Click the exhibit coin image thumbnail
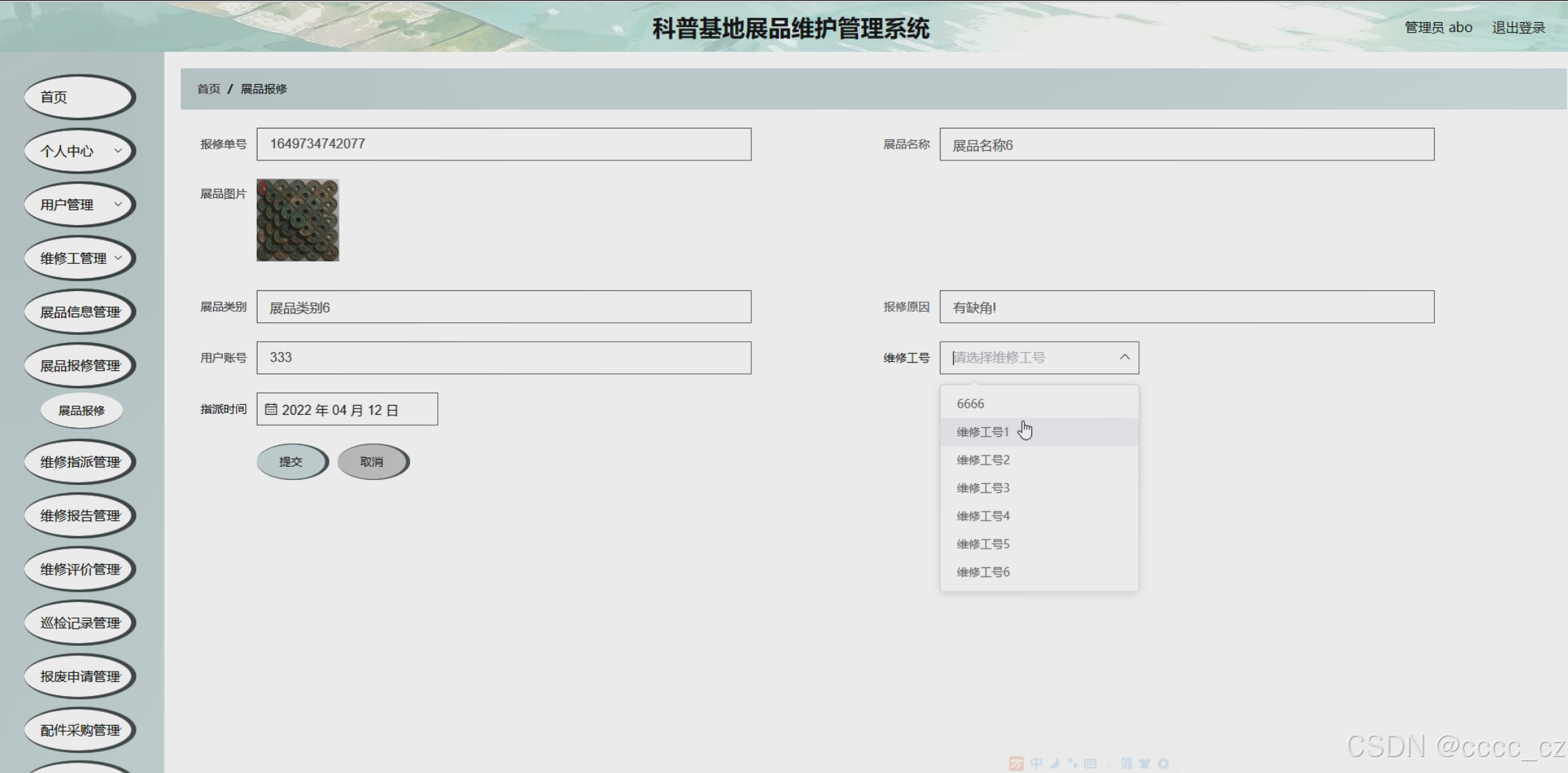 pyautogui.click(x=298, y=220)
